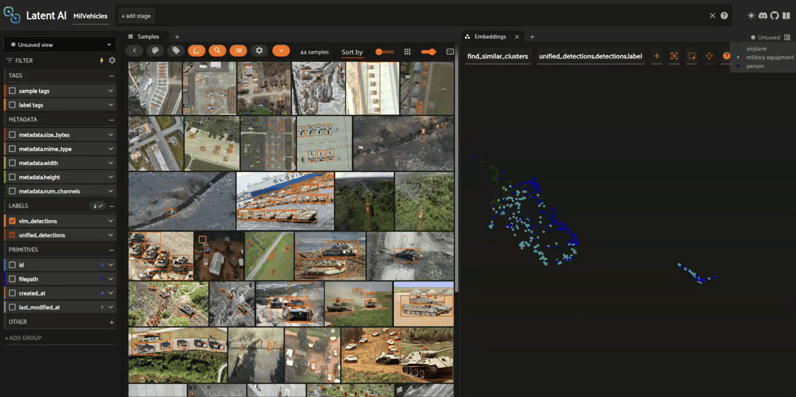
Task: Click the grid layout icon
Action: [407, 52]
